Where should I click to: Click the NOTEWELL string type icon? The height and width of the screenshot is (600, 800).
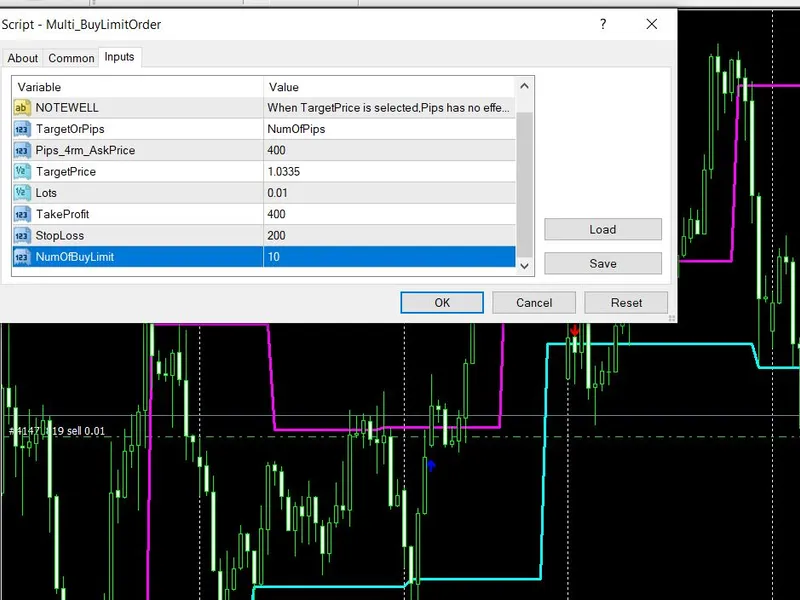click(x=22, y=107)
